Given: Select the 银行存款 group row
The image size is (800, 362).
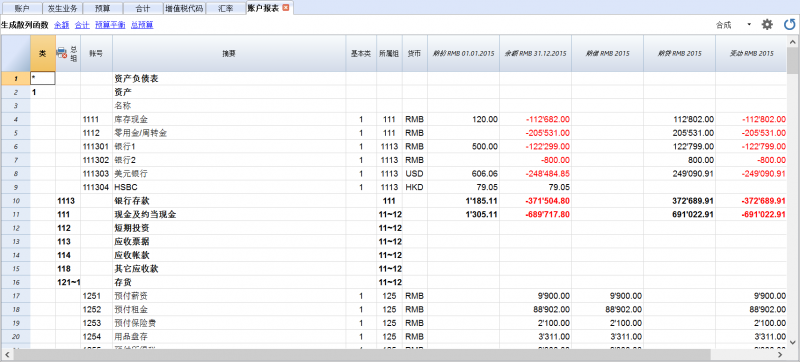Looking at the screenshot, I should click(229, 201).
